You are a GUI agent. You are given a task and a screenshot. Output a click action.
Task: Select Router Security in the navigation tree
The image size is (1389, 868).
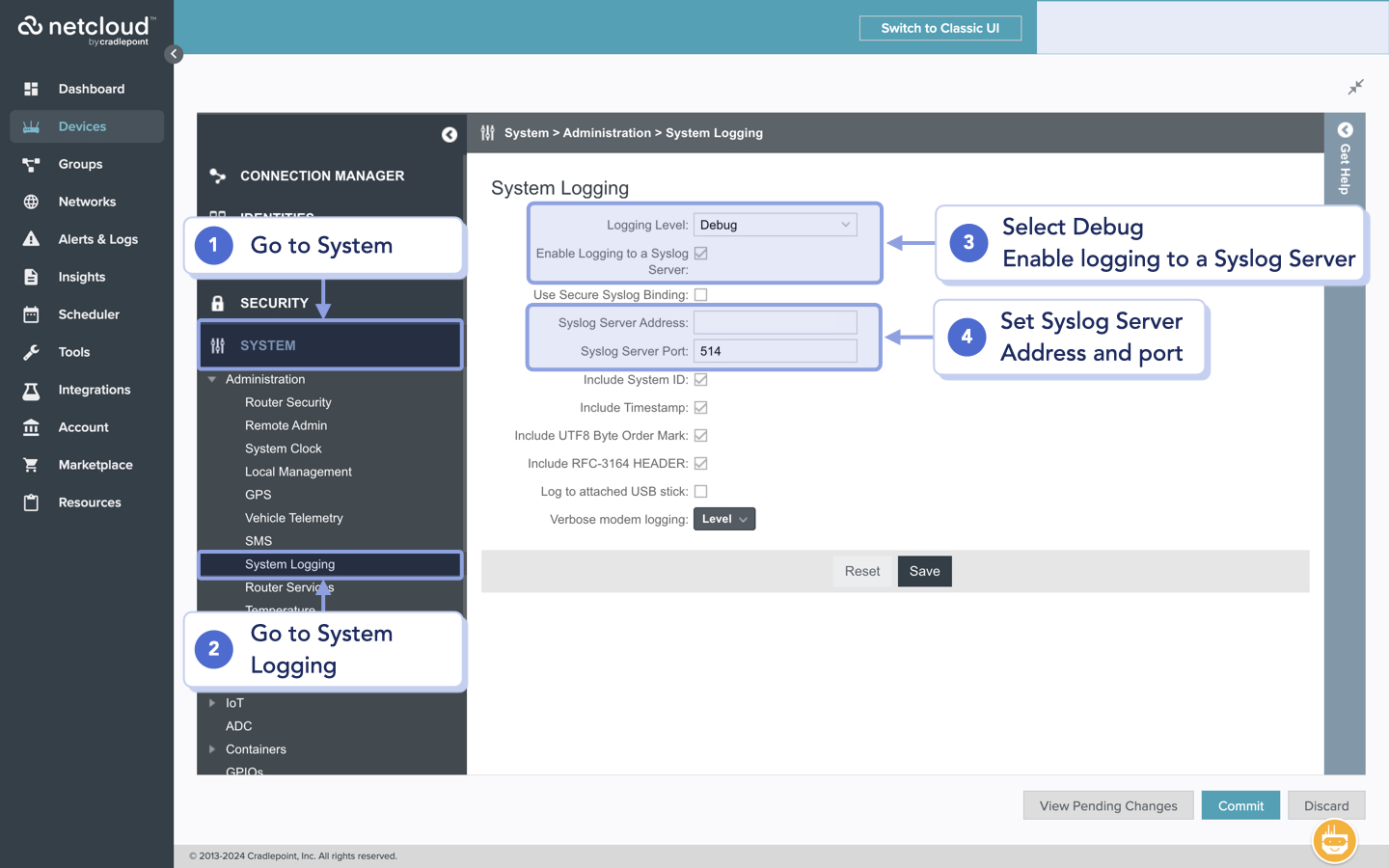click(286, 401)
